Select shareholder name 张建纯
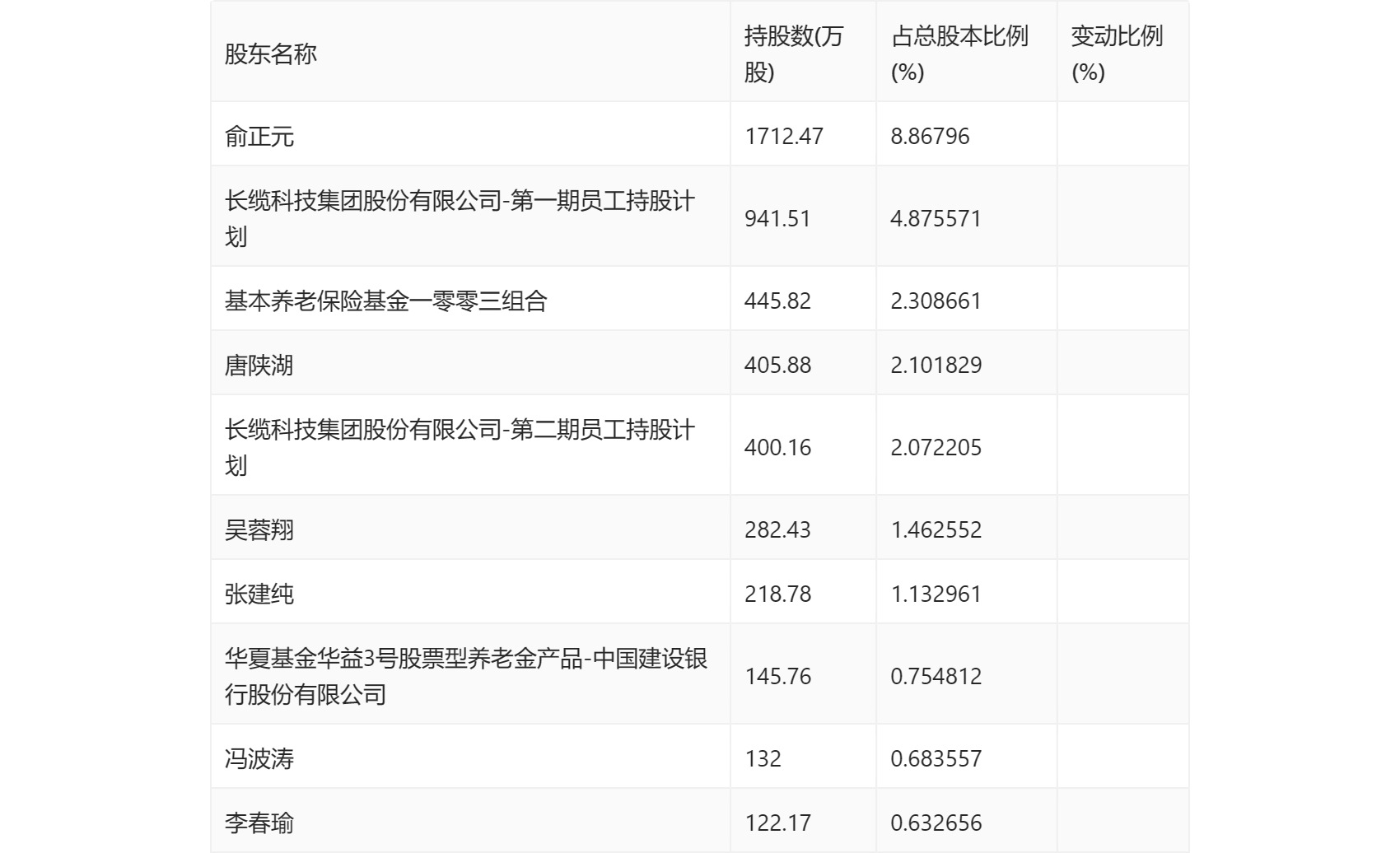 point(259,594)
